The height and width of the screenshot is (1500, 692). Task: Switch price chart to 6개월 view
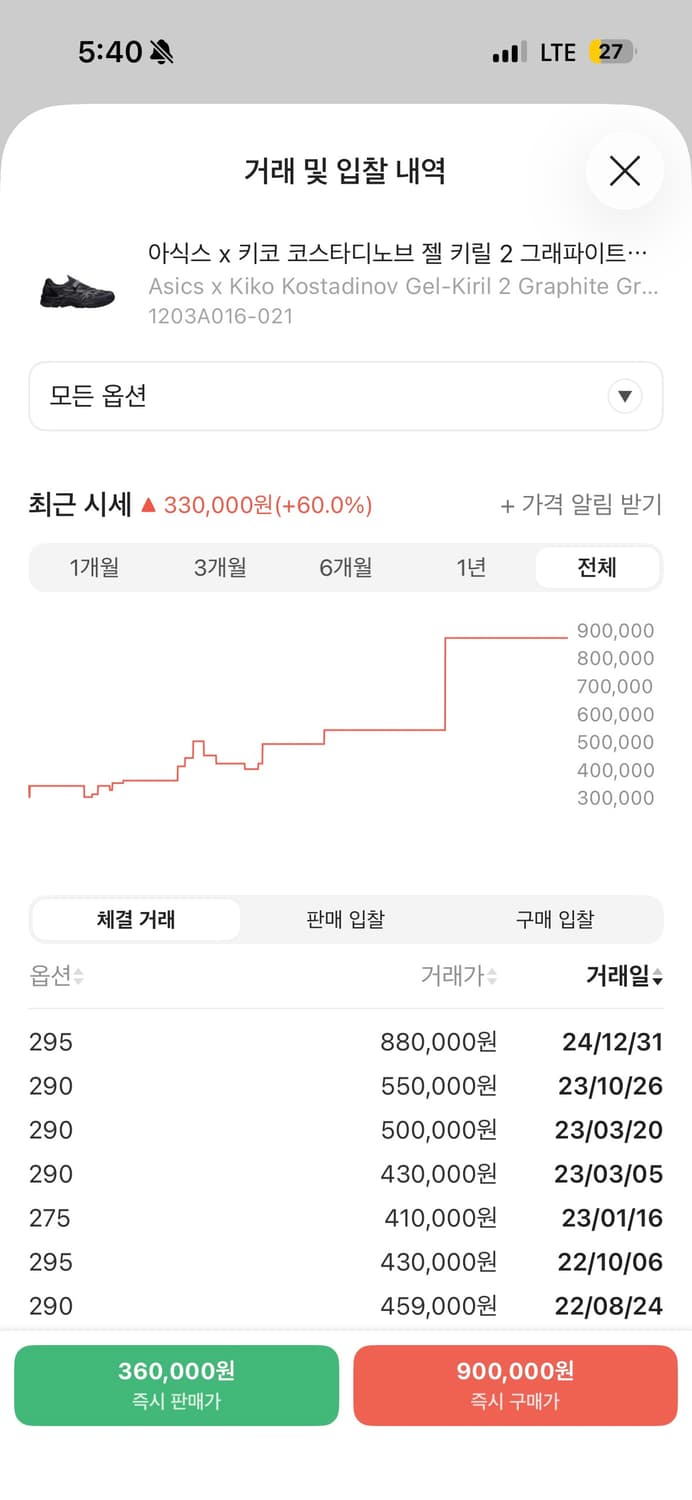coord(345,566)
